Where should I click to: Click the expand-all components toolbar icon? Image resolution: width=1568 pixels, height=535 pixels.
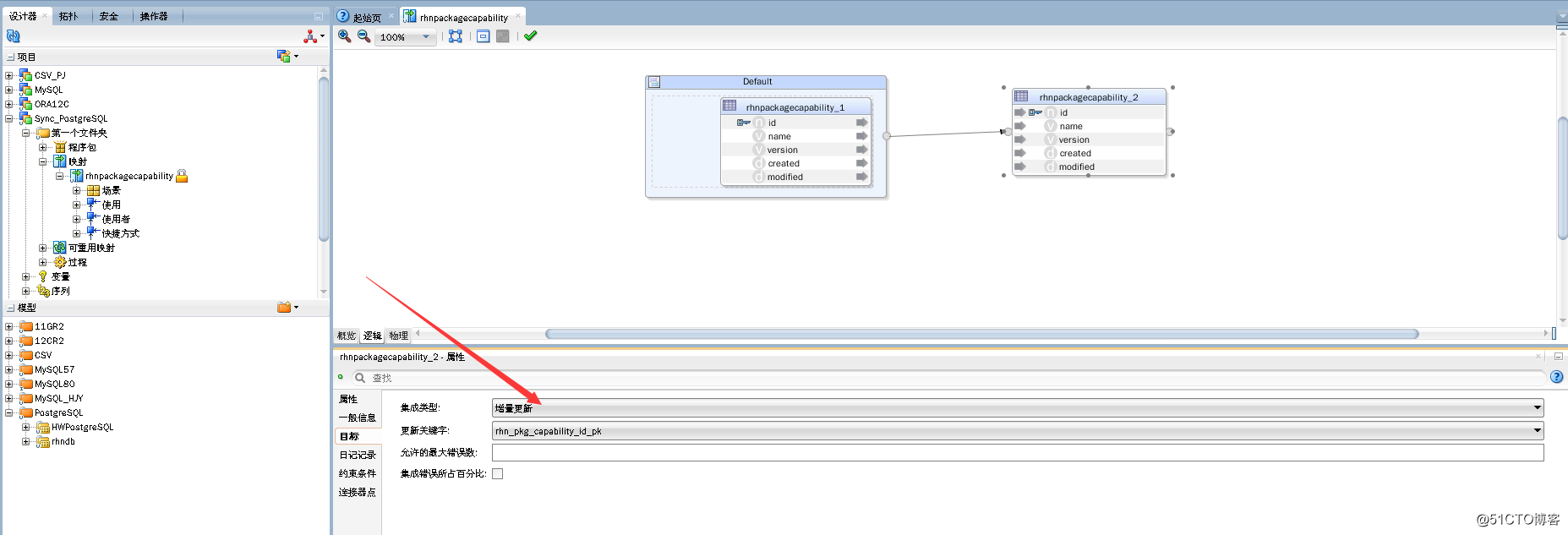click(x=484, y=36)
